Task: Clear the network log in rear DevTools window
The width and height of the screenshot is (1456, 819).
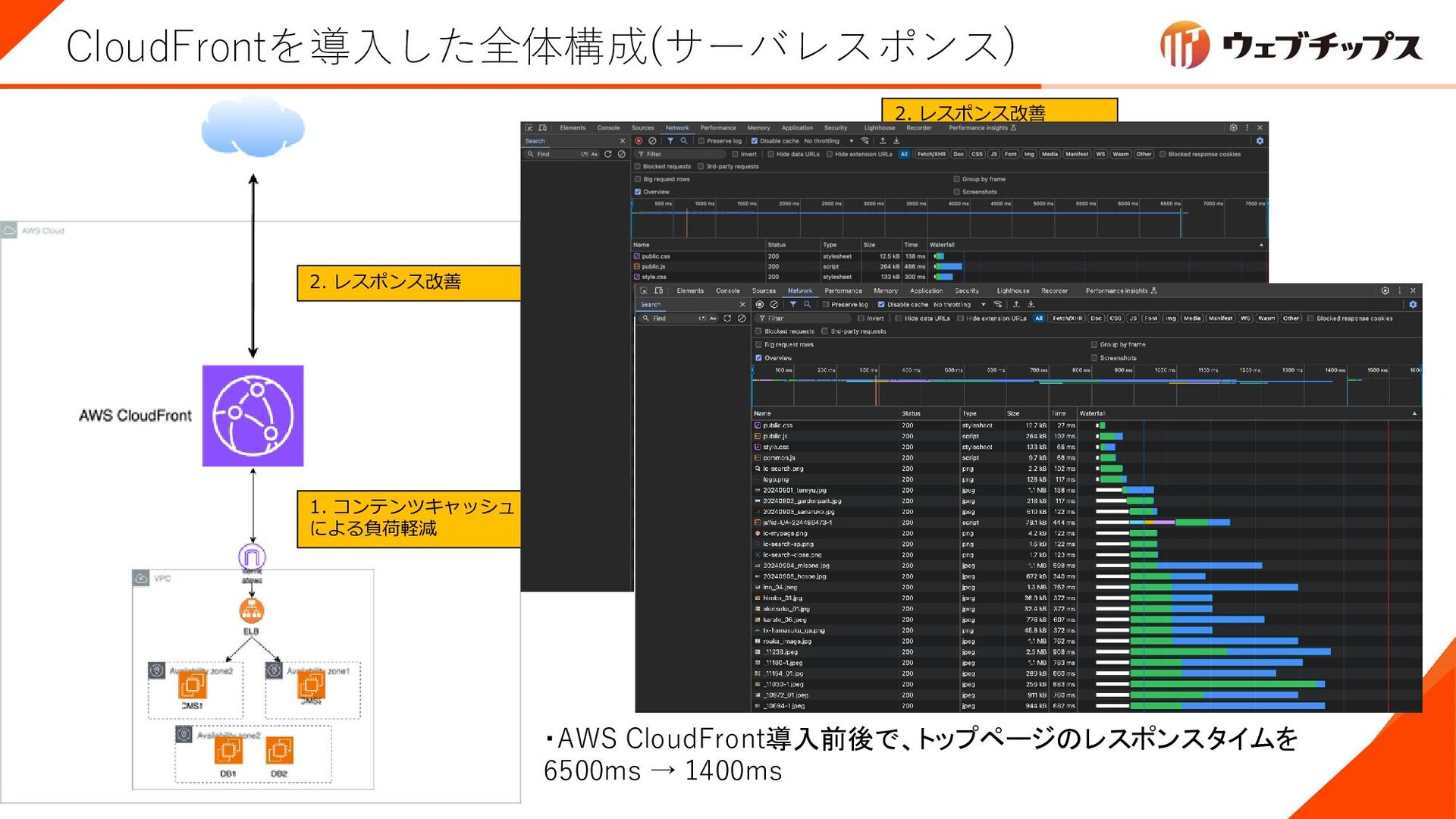Action: [x=652, y=141]
